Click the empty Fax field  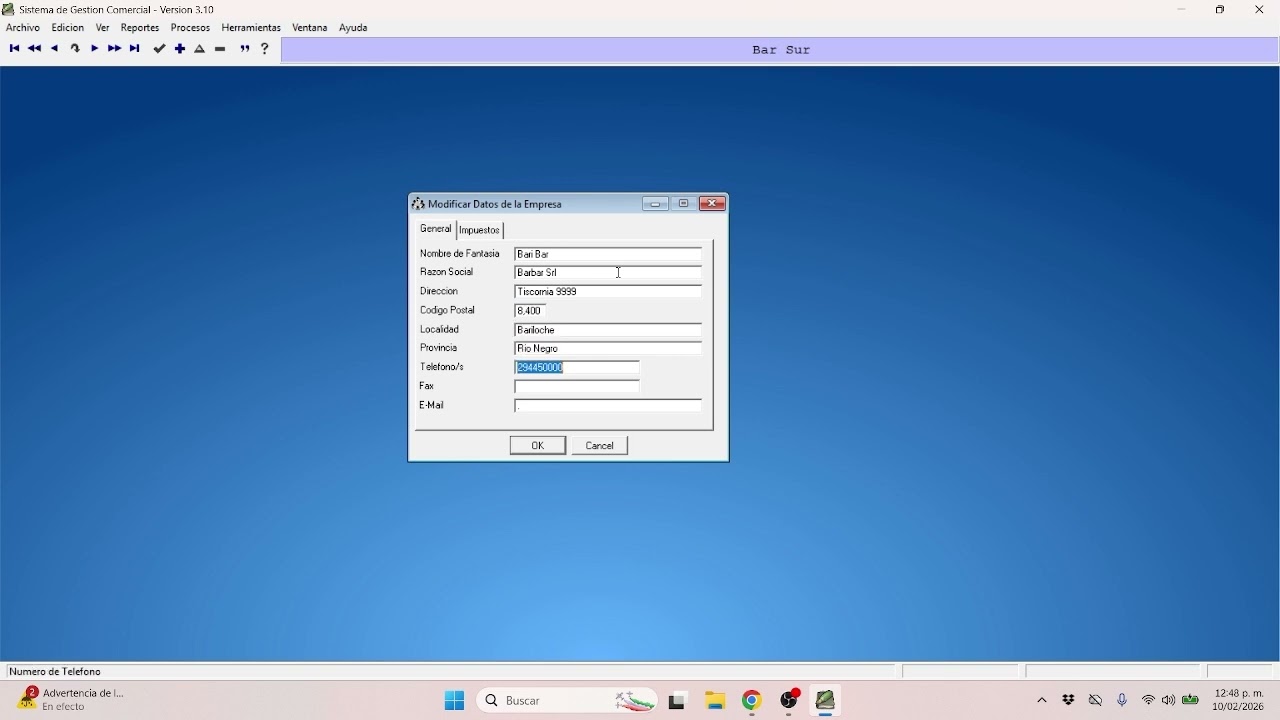577,387
